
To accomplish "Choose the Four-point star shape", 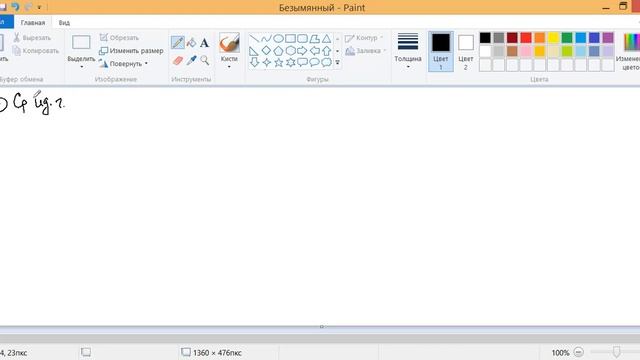I will tap(266, 62).
